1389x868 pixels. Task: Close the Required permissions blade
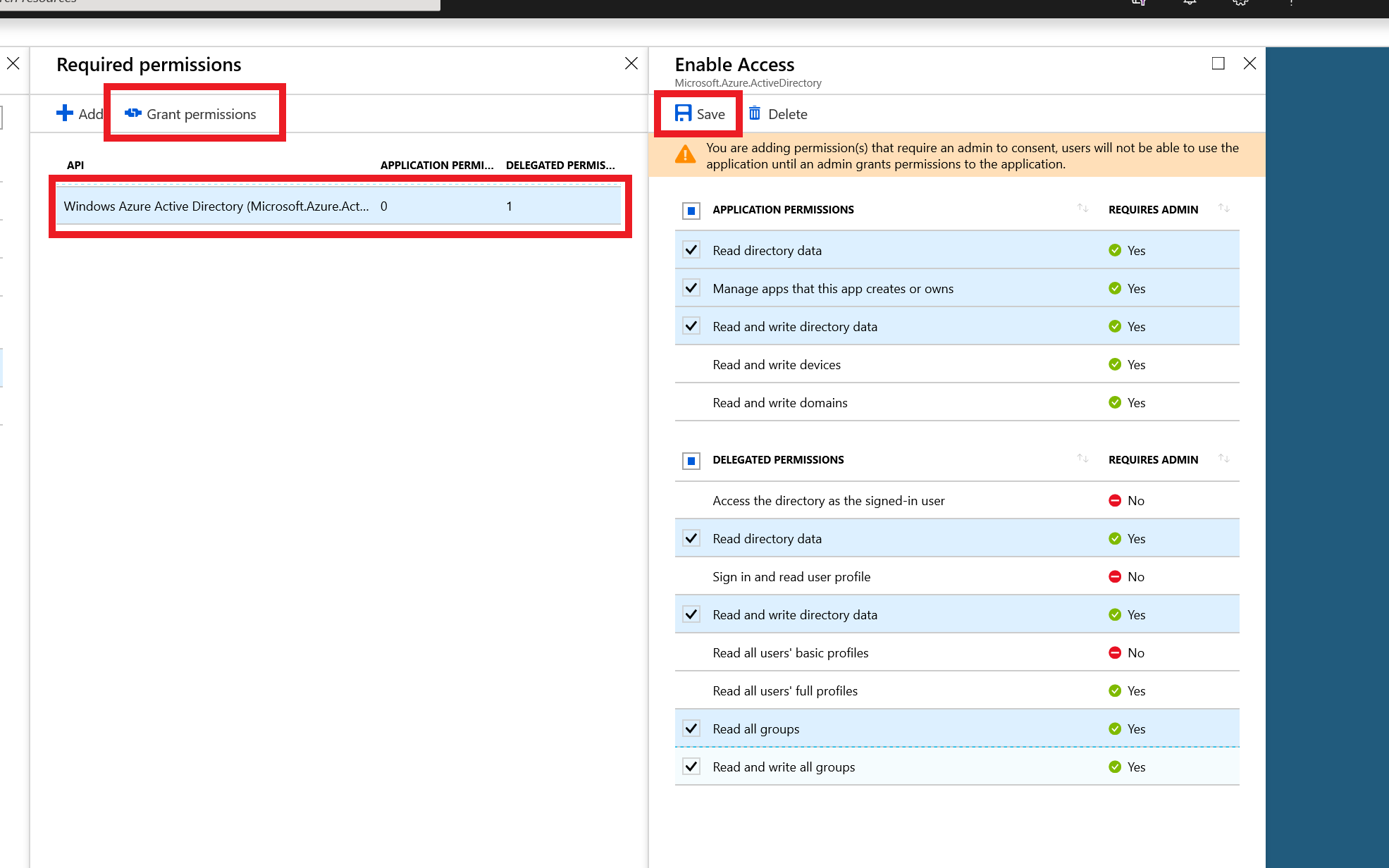(x=631, y=63)
